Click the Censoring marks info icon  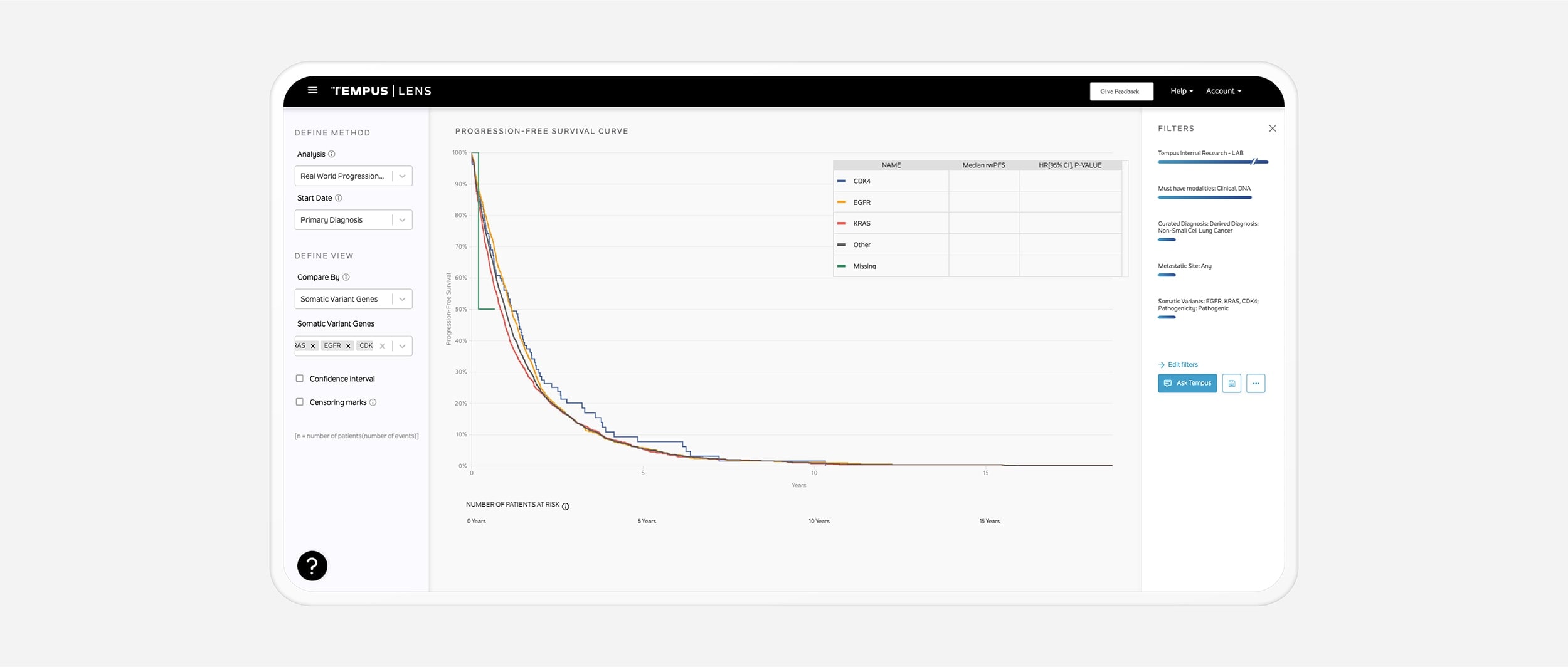point(373,402)
